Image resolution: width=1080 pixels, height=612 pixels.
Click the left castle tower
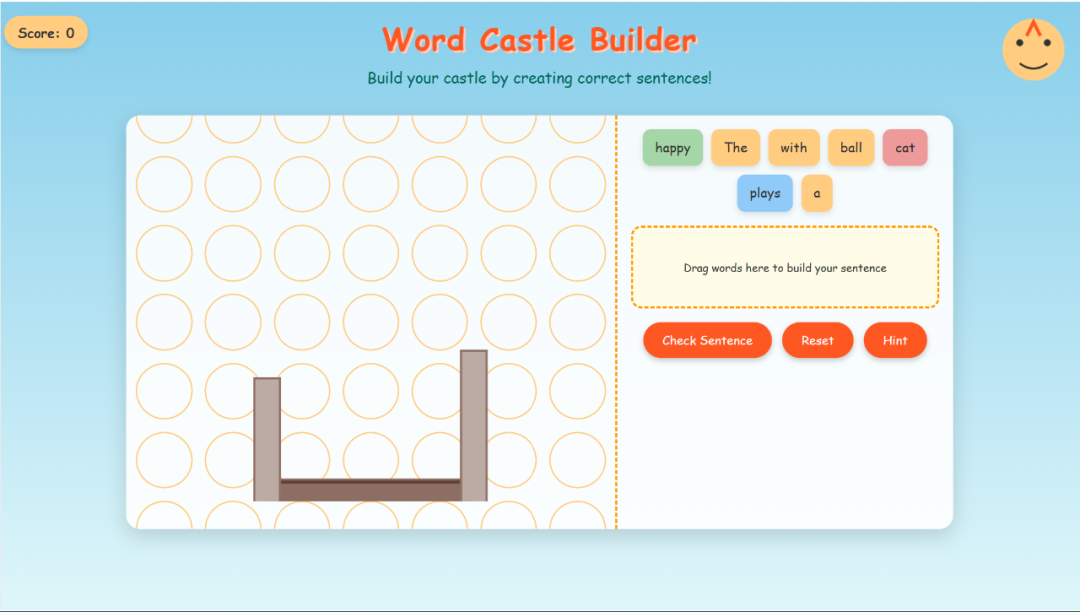[267, 438]
